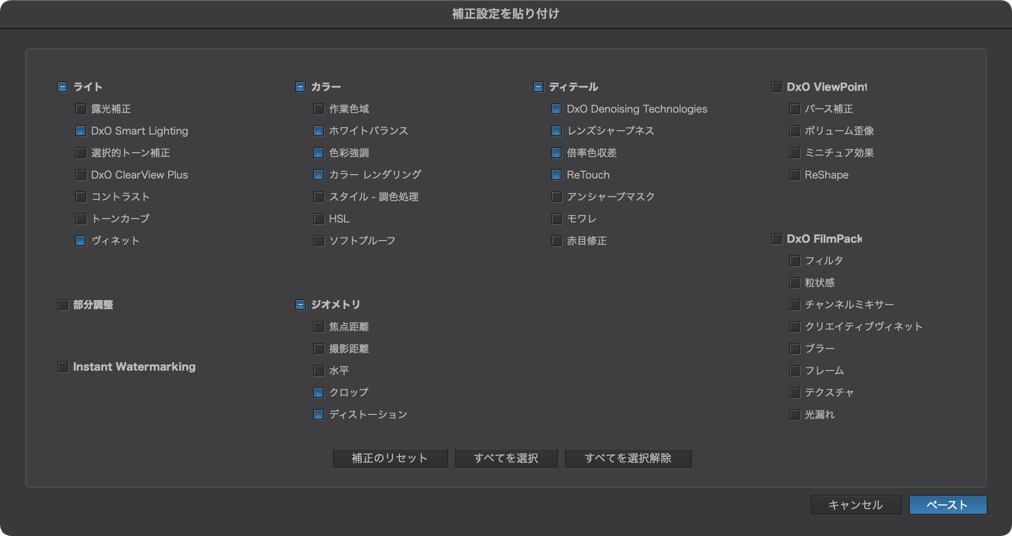Enable the 水平 checkbox
The image size is (1012, 536).
pyautogui.click(x=318, y=371)
